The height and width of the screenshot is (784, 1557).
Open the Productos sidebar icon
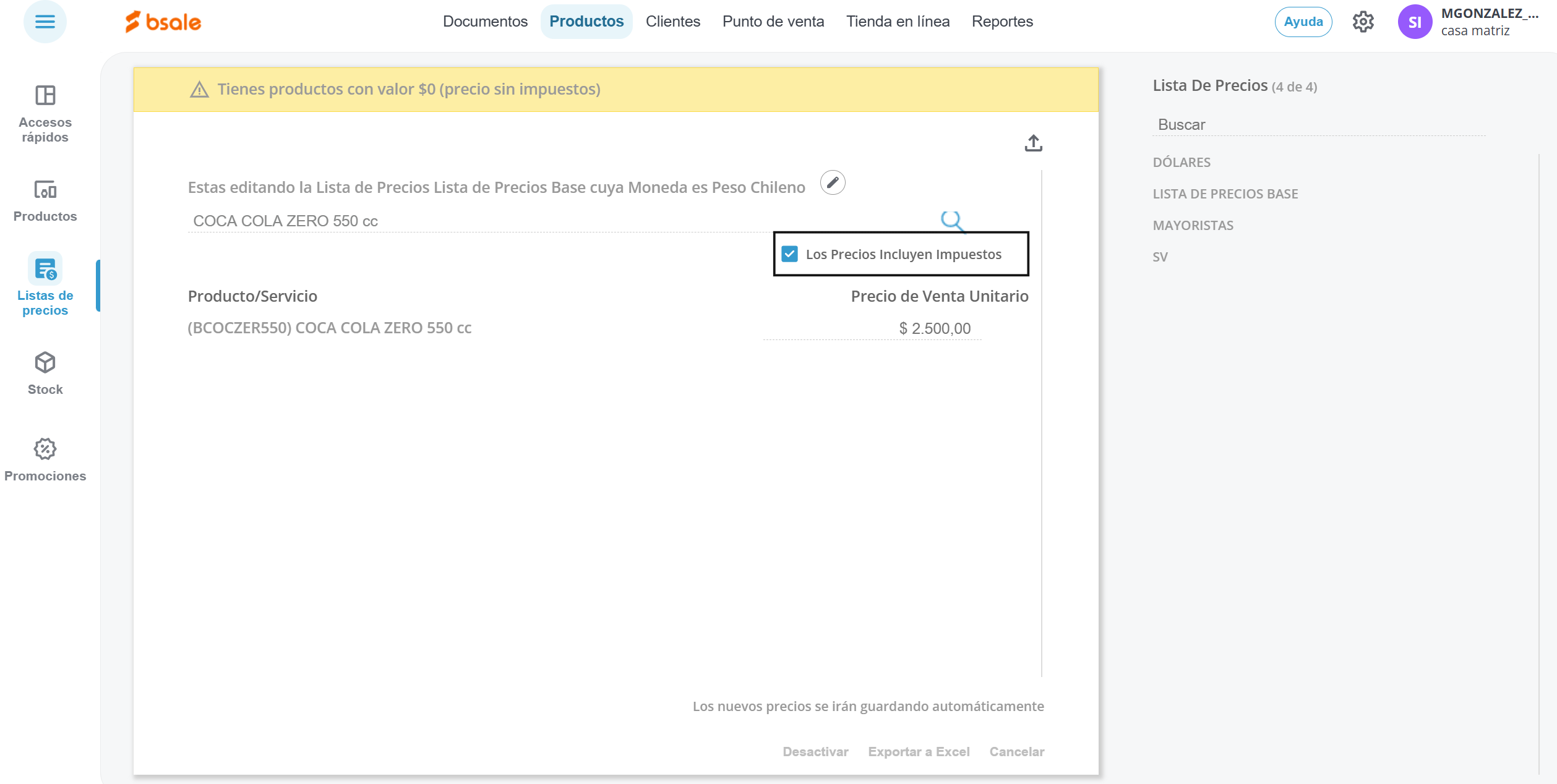pos(45,190)
